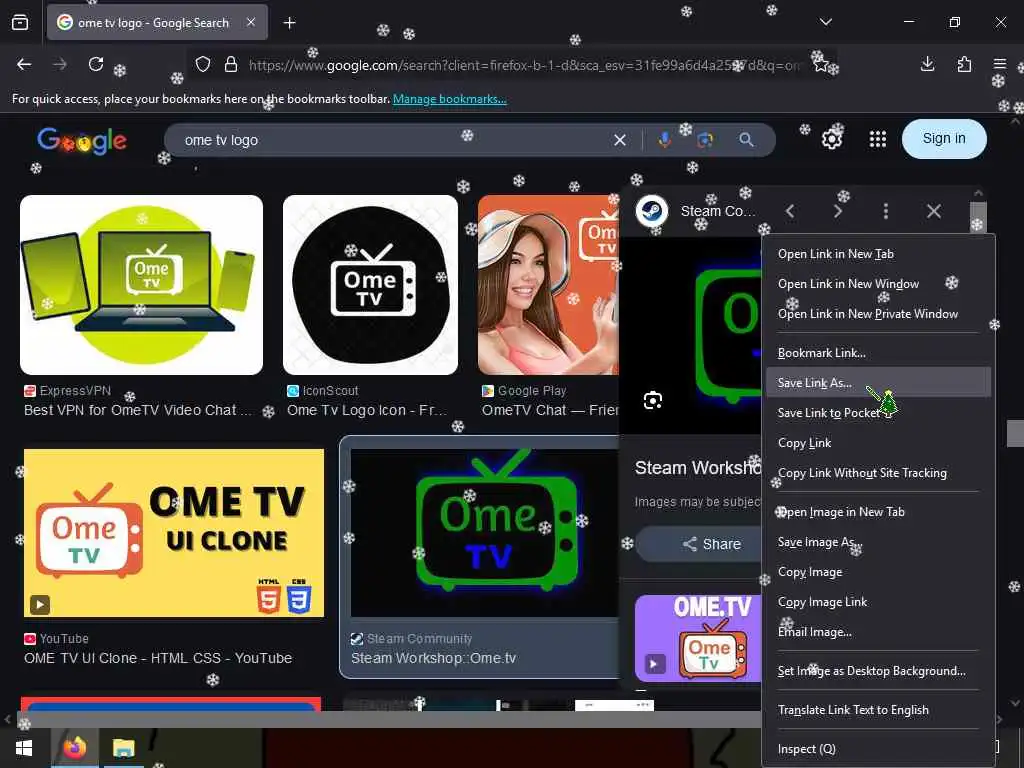The height and width of the screenshot is (768, 1024).
Task: Click the Share button
Action: [699, 544]
